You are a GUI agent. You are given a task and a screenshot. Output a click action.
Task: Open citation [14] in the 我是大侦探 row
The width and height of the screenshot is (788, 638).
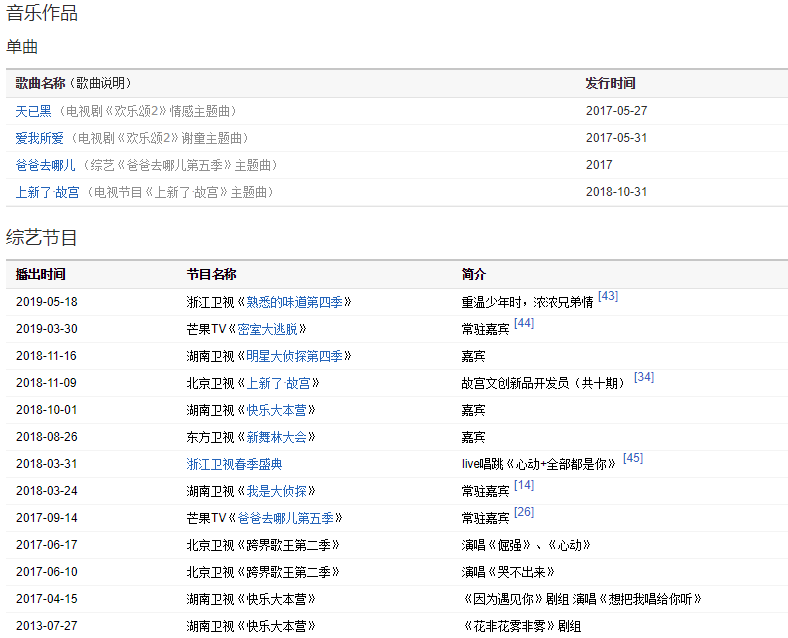[524, 485]
